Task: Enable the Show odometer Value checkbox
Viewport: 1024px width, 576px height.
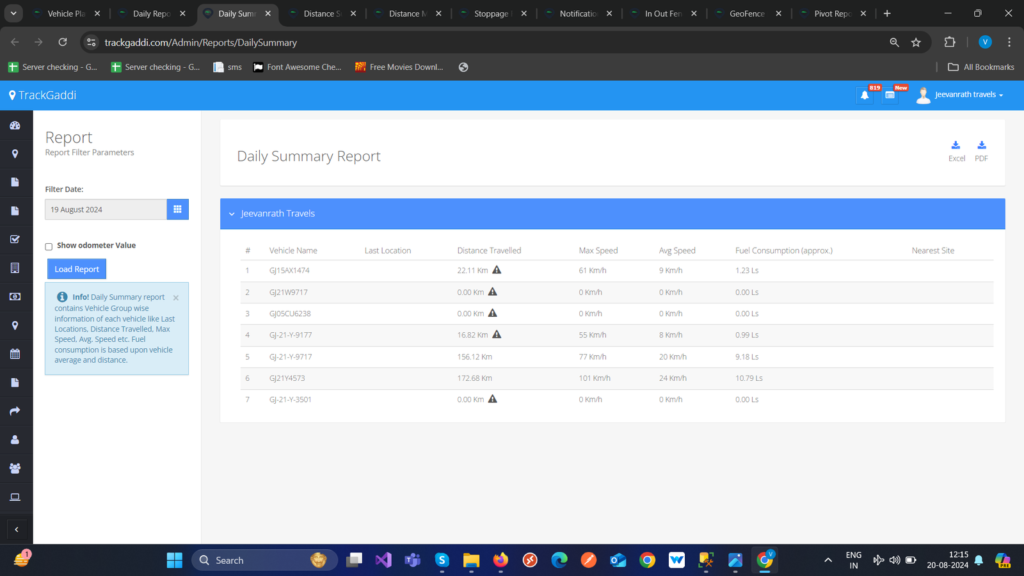Action: coord(49,247)
